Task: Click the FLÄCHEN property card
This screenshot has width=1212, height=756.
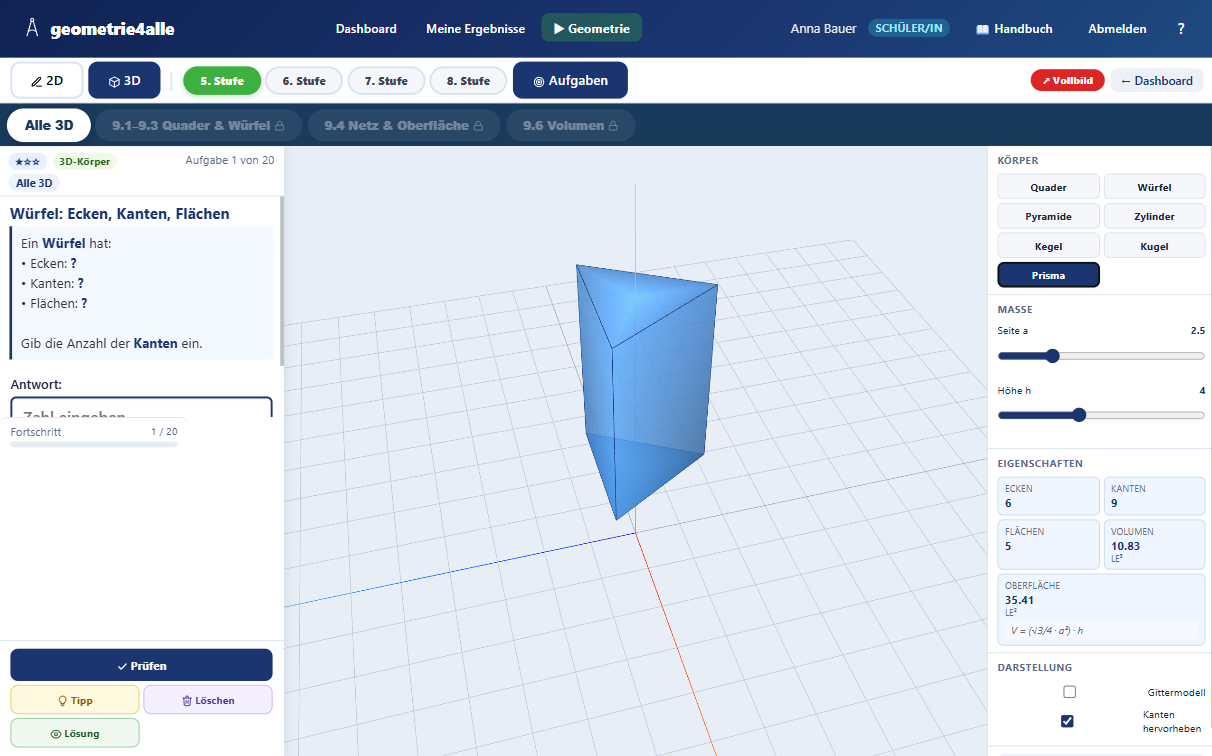Action: [1048, 544]
